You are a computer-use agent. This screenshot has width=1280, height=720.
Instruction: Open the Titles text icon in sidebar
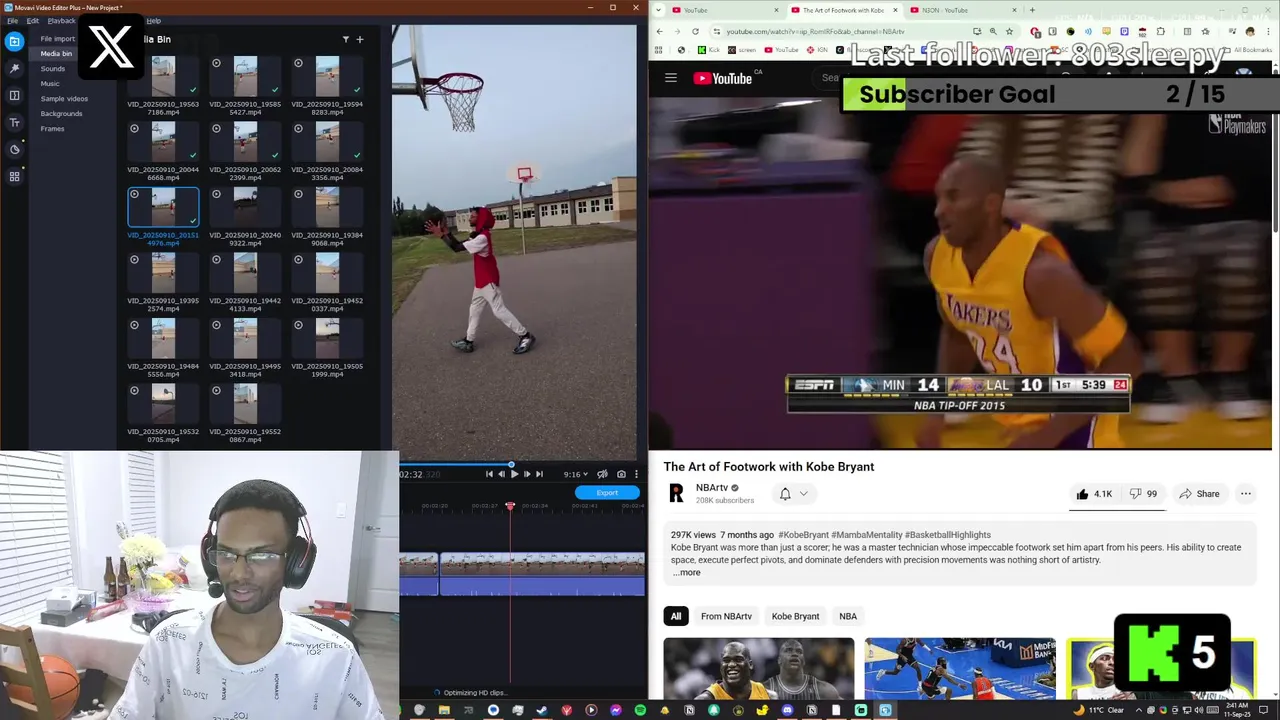point(14,122)
